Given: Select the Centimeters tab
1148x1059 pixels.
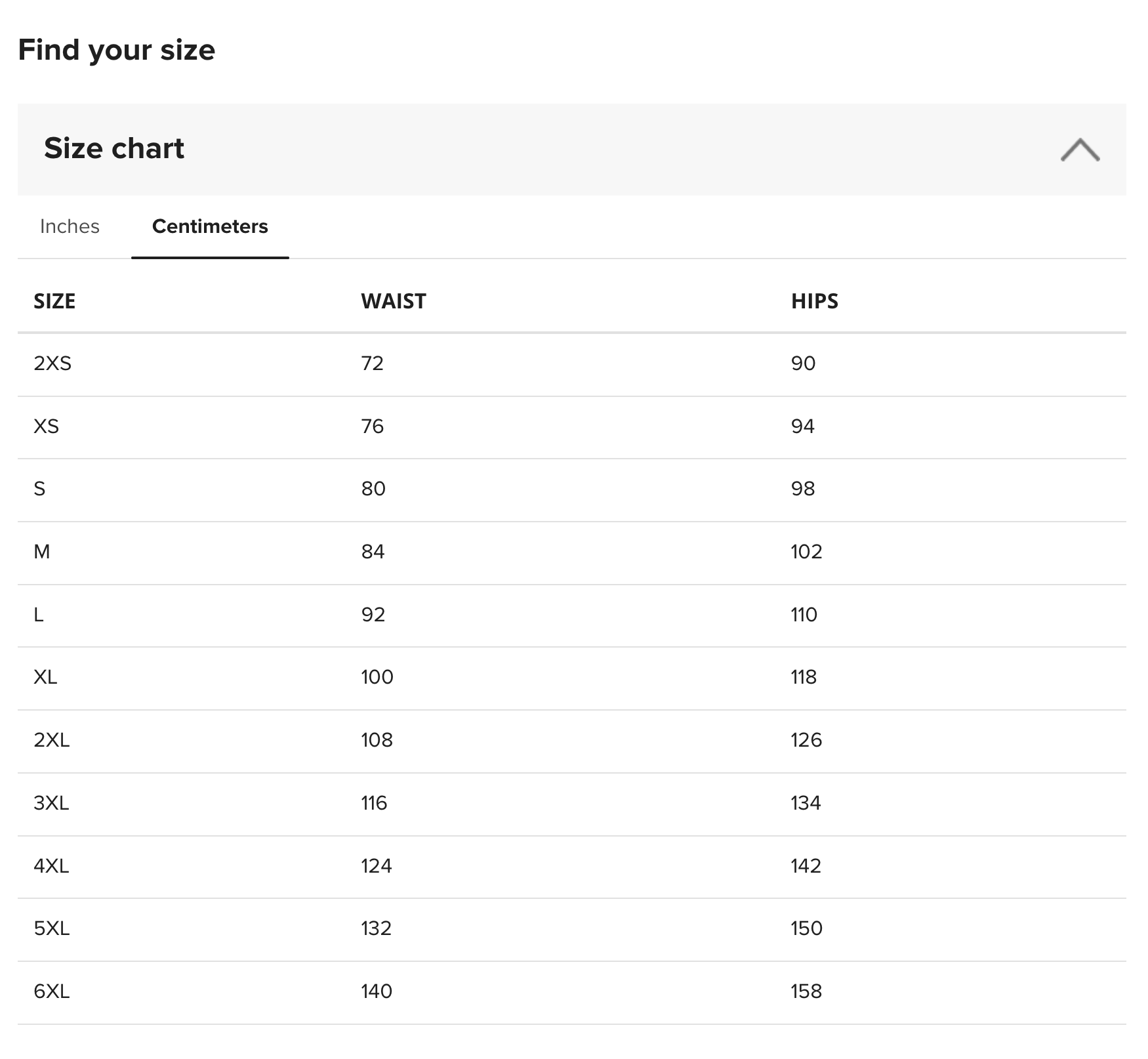Looking at the screenshot, I should (x=210, y=226).
